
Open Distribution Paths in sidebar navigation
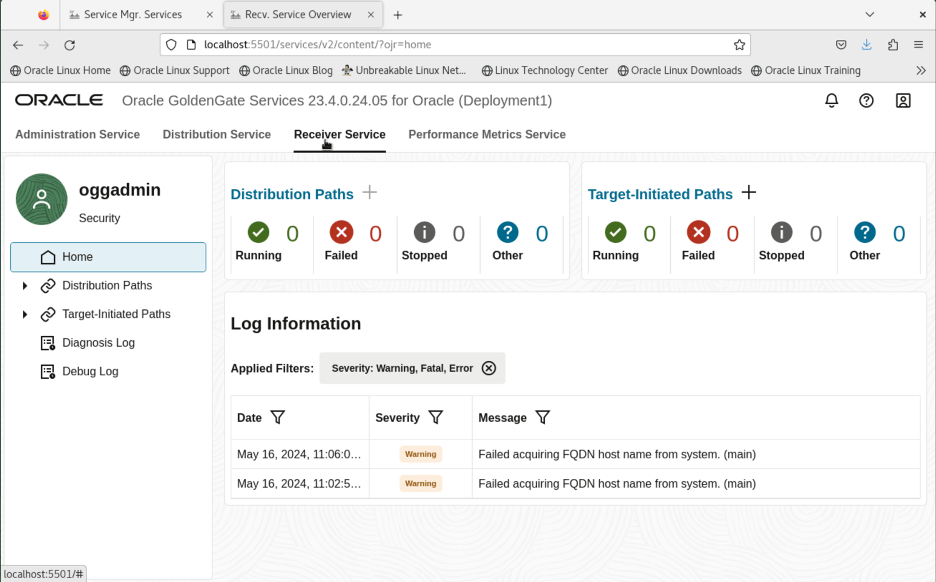tap(107, 286)
